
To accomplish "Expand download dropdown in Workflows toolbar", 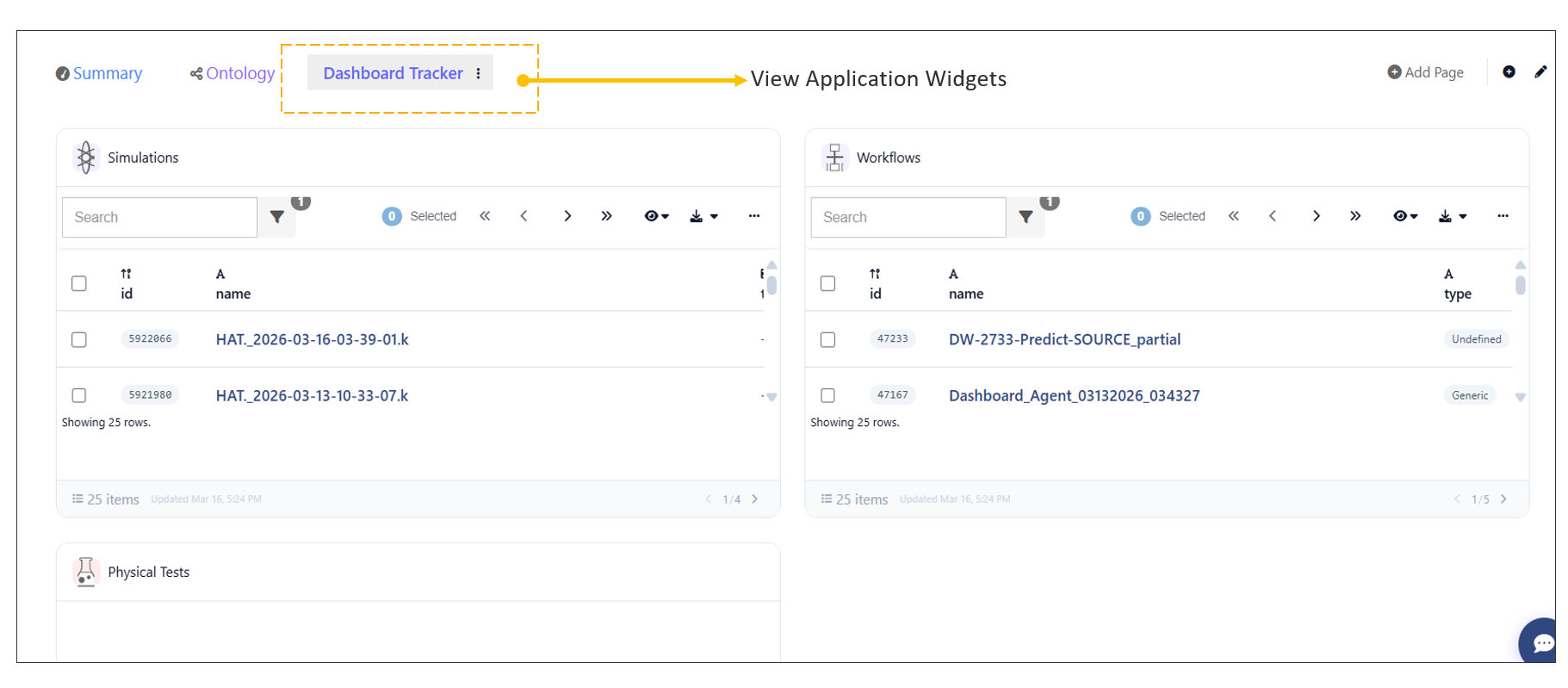I will 1452,216.
